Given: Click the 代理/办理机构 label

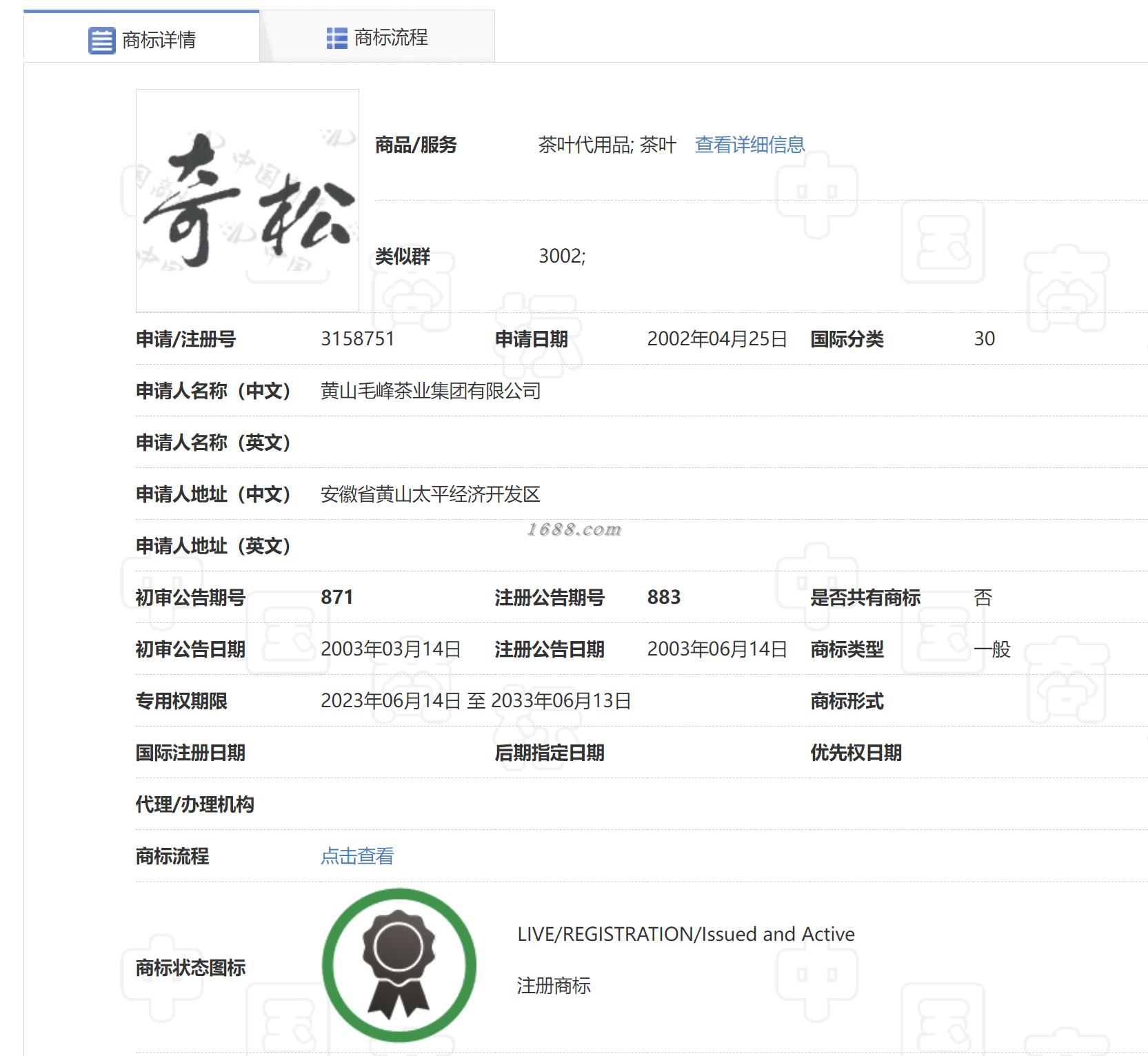Looking at the screenshot, I should (194, 804).
